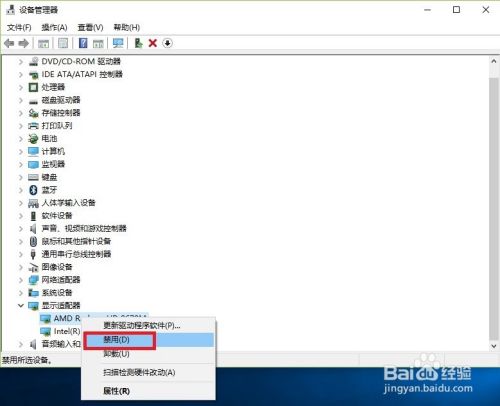
Task: Click the 存储控制器 storage controller icon
Action: pyautogui.click(x=33, y=113)
